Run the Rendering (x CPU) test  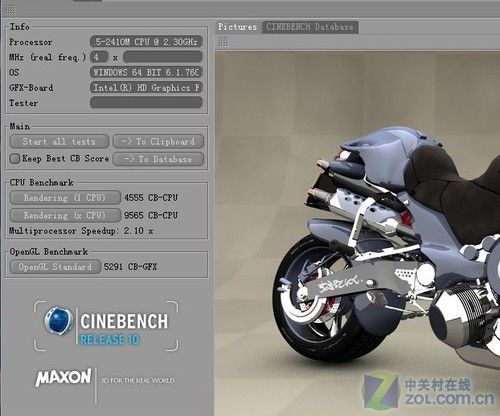[65, 215]
